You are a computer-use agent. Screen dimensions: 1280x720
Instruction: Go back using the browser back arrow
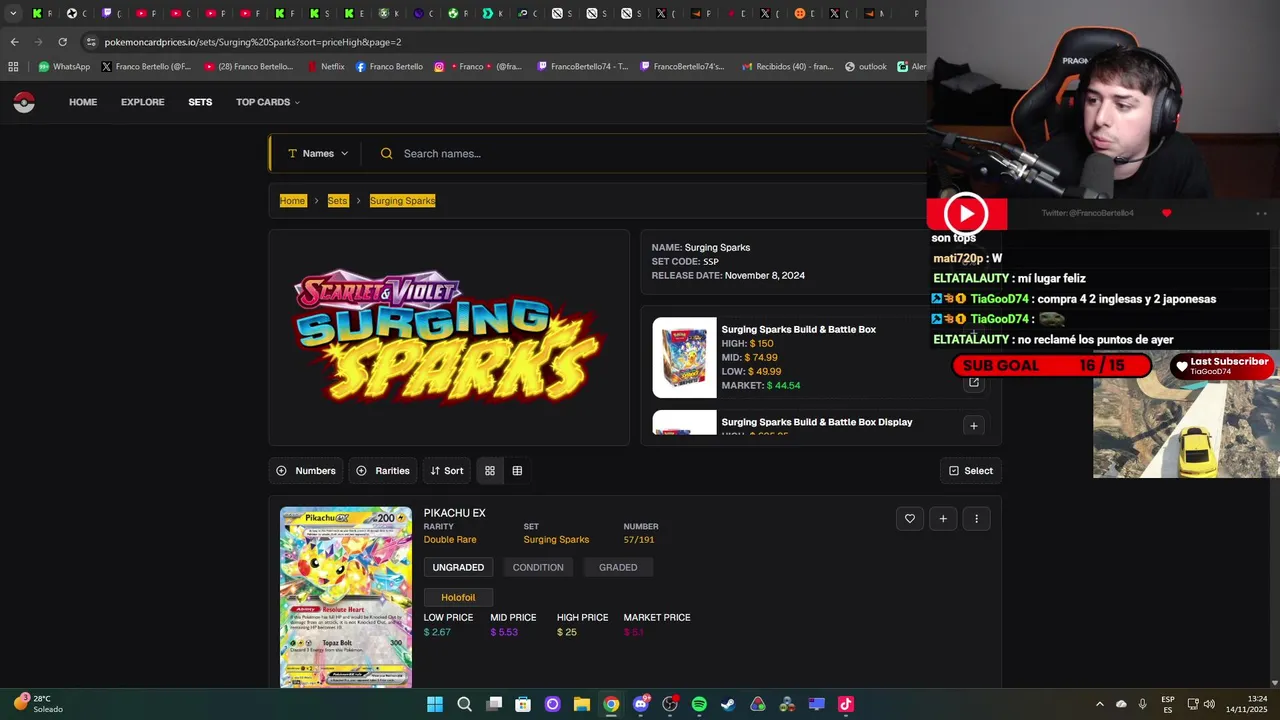(x=14, y=42)
